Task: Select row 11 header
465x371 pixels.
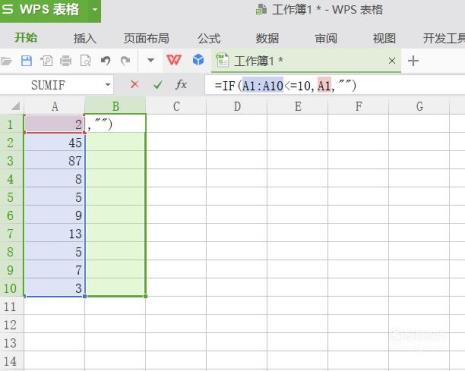Action: pyautogui.click(x=11, y=306)
